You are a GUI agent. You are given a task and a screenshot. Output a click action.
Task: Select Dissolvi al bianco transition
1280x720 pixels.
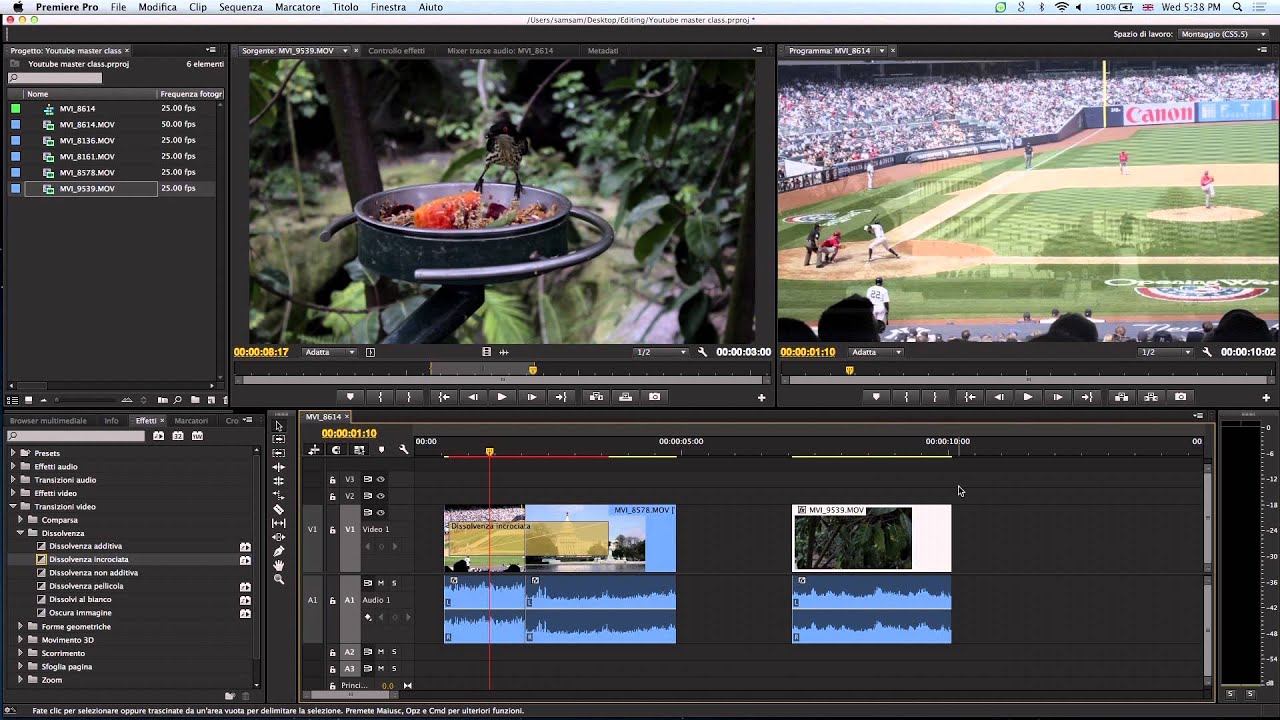80,599
